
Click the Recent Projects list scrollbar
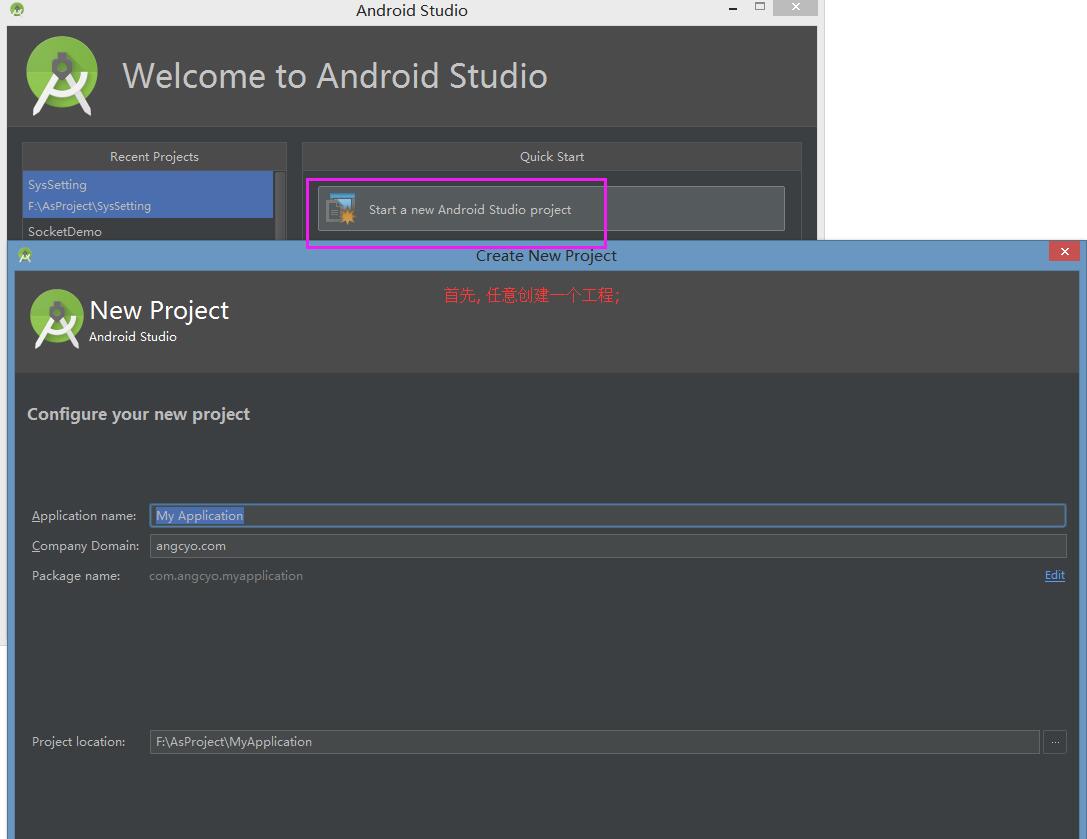click(280, 205)
